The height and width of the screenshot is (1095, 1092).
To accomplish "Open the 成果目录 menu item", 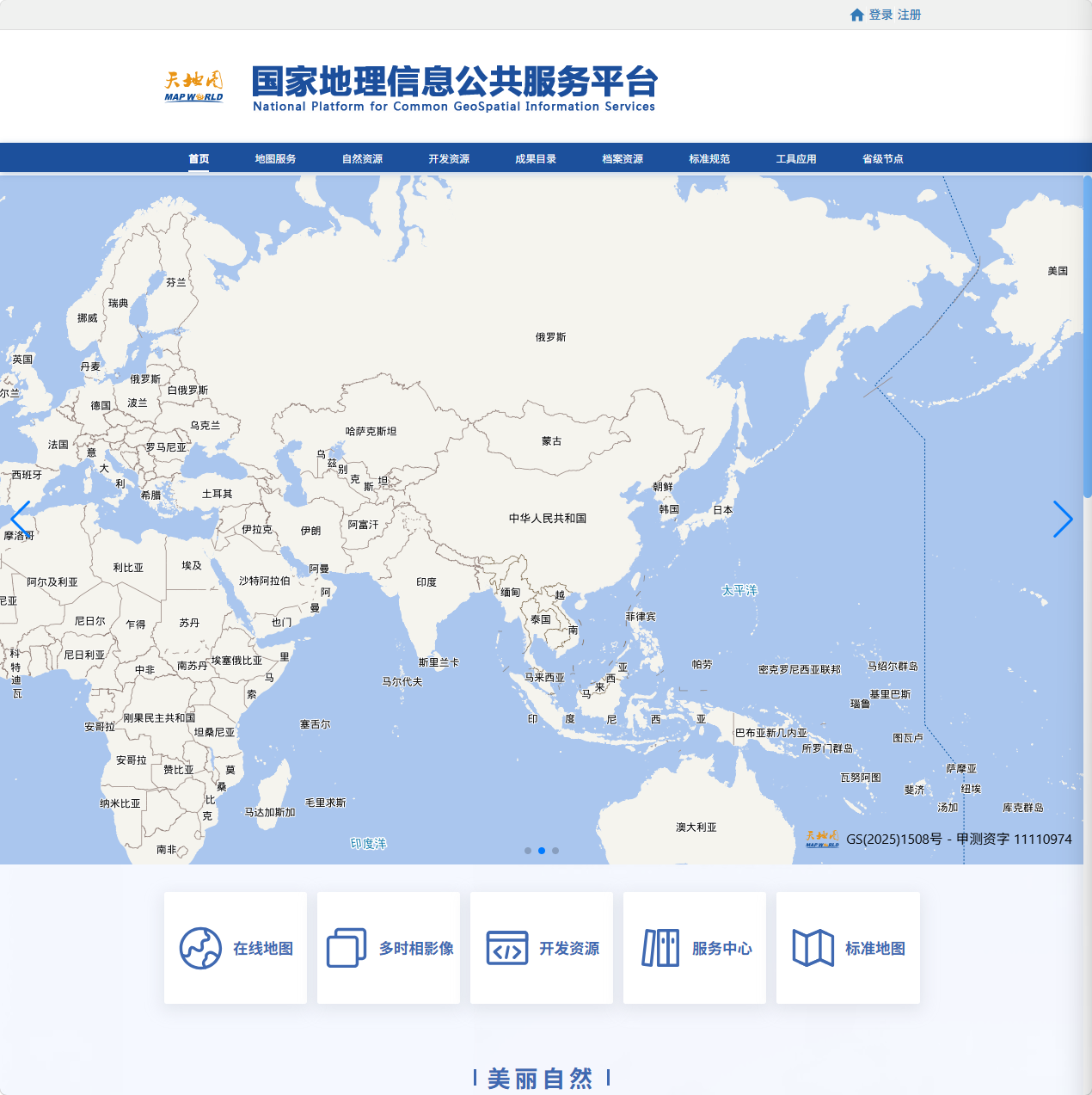I will tap(534, 158).
